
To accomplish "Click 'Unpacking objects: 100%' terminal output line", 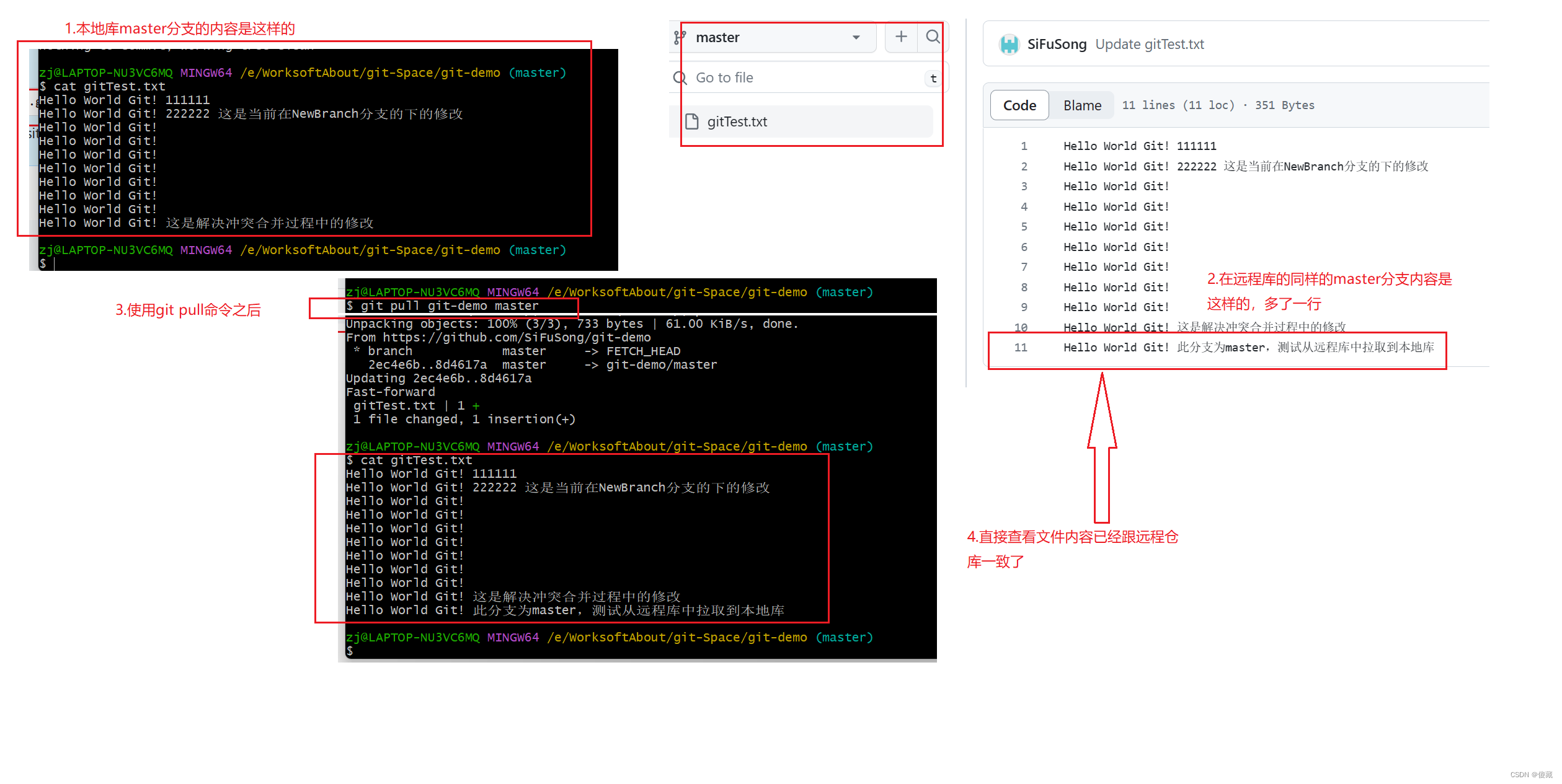I will coord(572,324).
